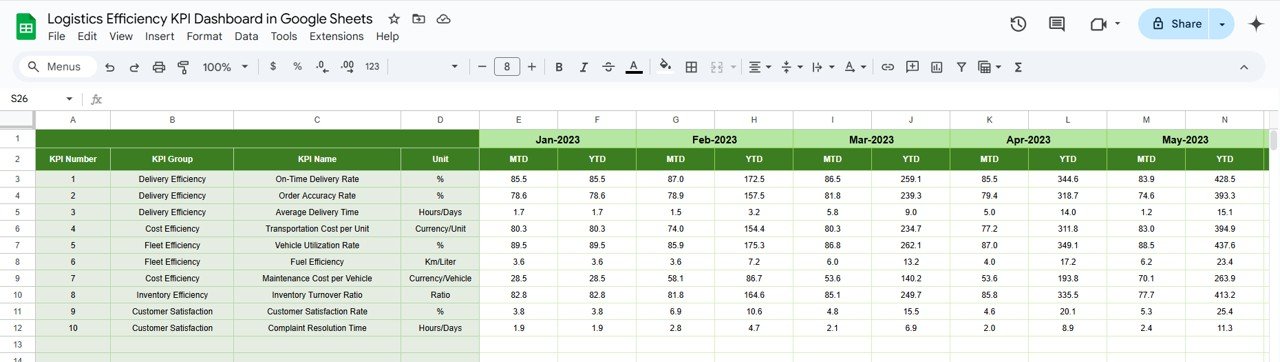Open functions sigma menu
The width and height of the screenshot is (1280, 362).
(1018, 67)
